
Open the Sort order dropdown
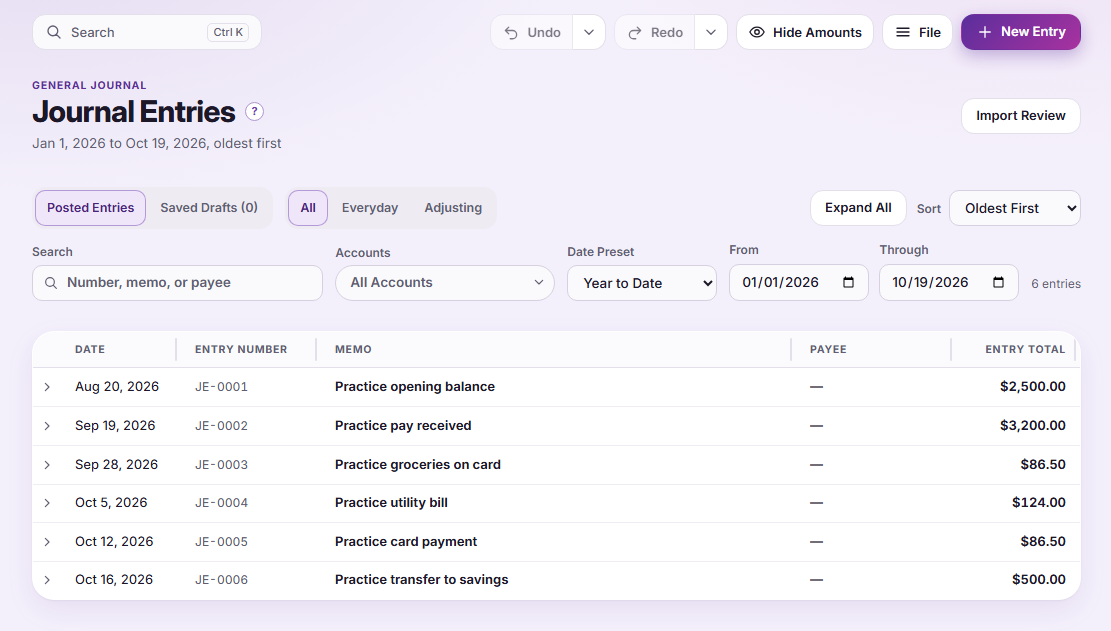1015,208
